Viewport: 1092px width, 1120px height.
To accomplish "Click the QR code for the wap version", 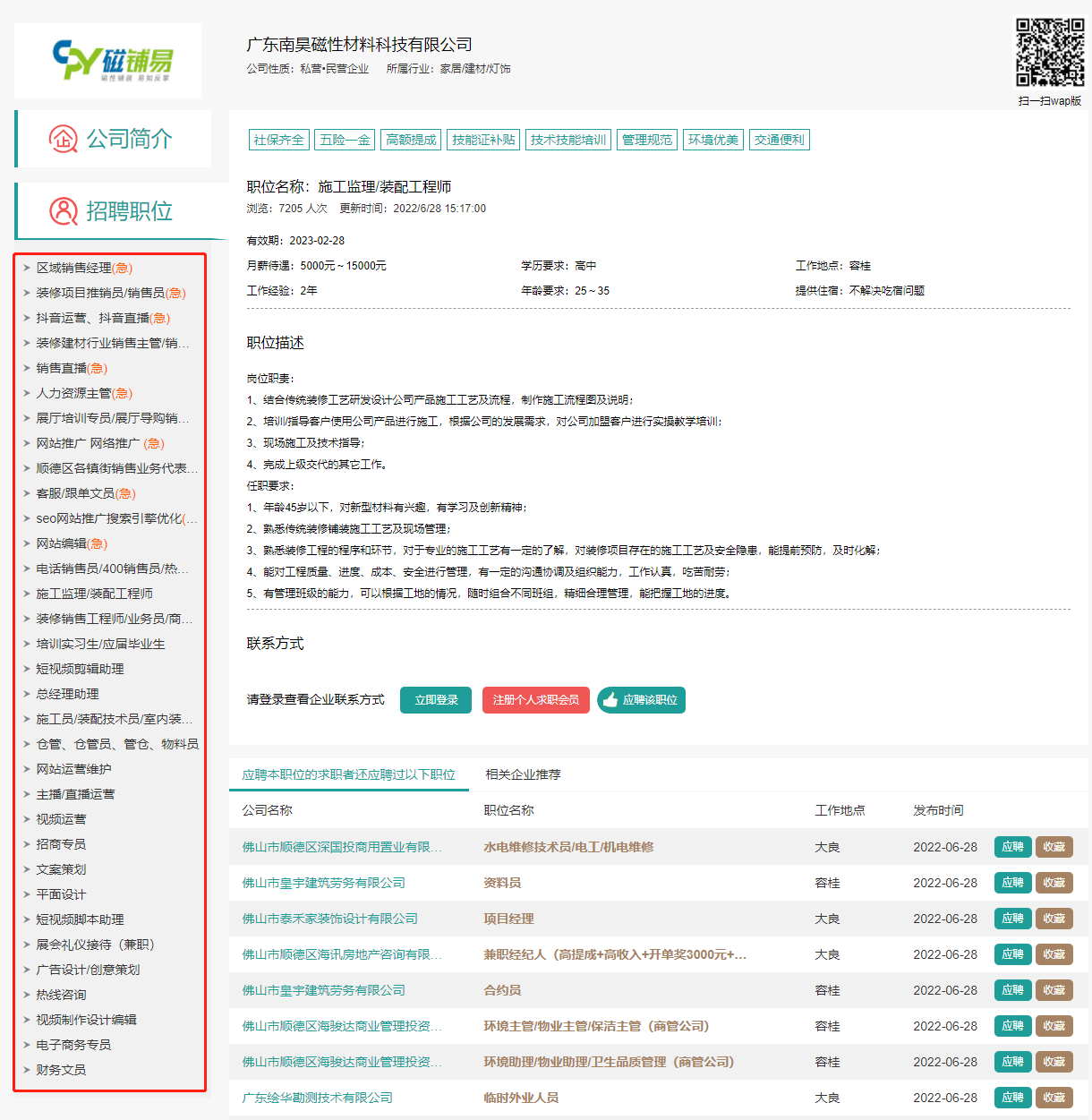I will pos(1049,53).
